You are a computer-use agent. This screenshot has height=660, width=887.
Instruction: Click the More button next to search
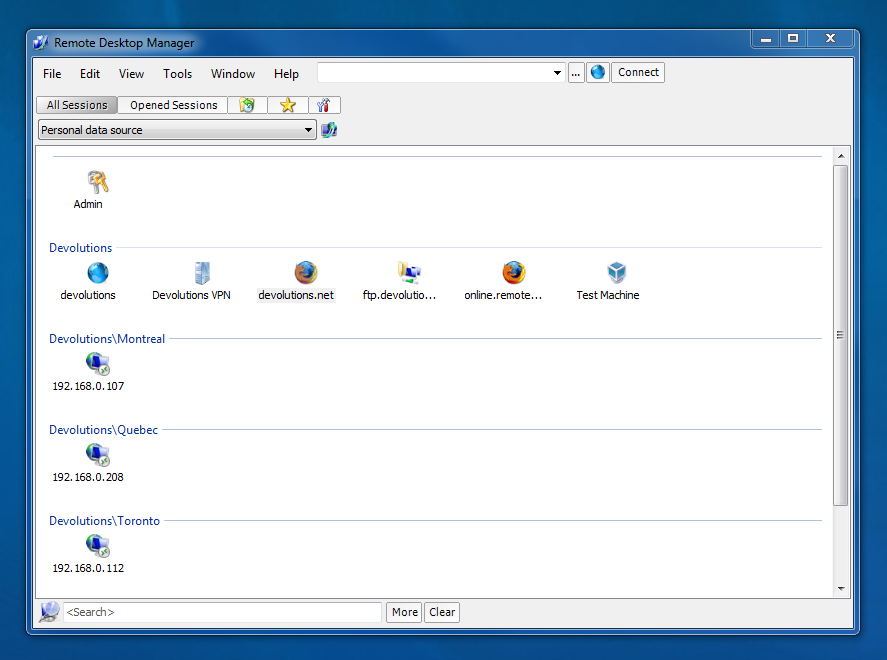[404, 612]
